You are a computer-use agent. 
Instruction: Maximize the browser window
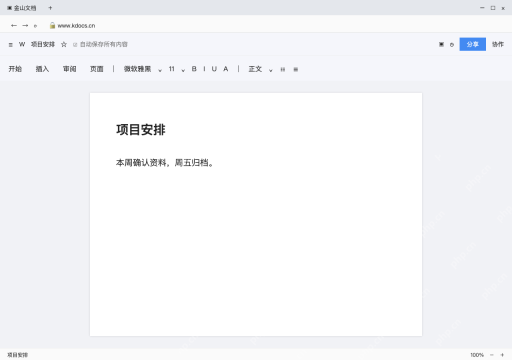tap(493, 8)
